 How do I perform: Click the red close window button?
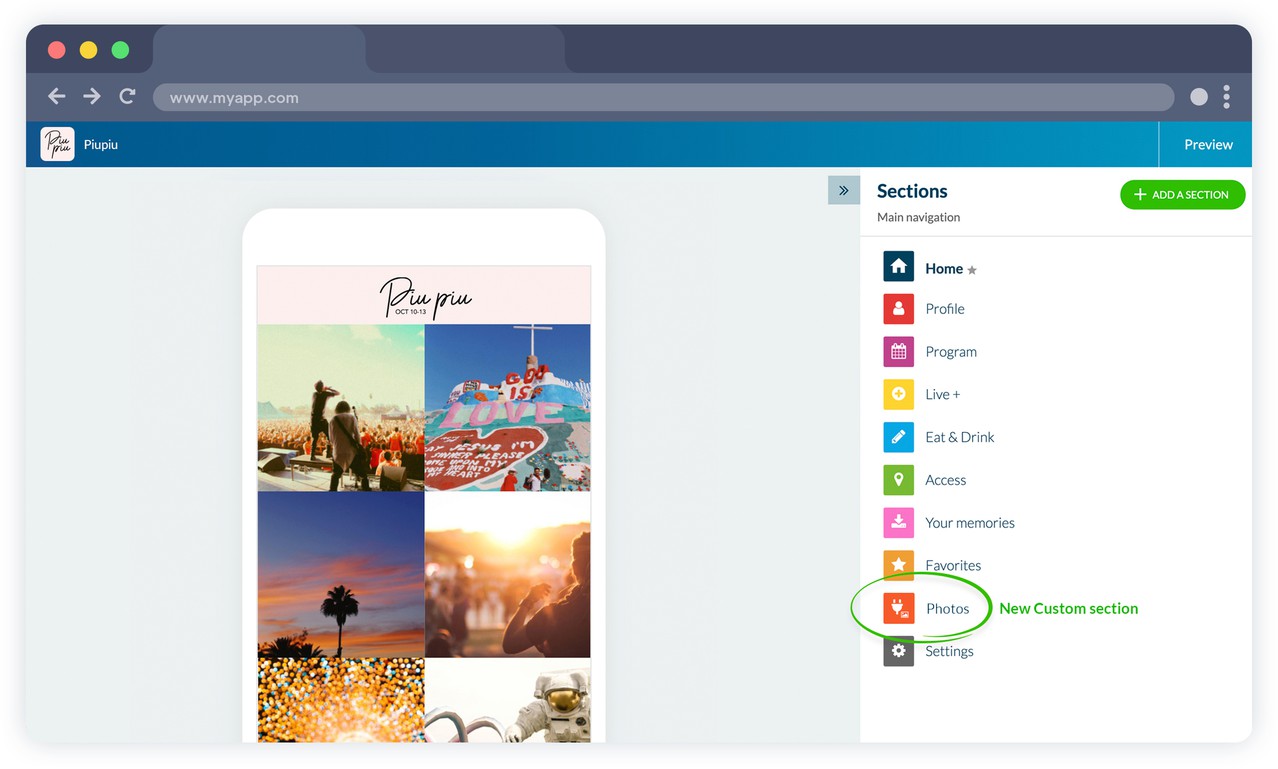click(56, 50)
